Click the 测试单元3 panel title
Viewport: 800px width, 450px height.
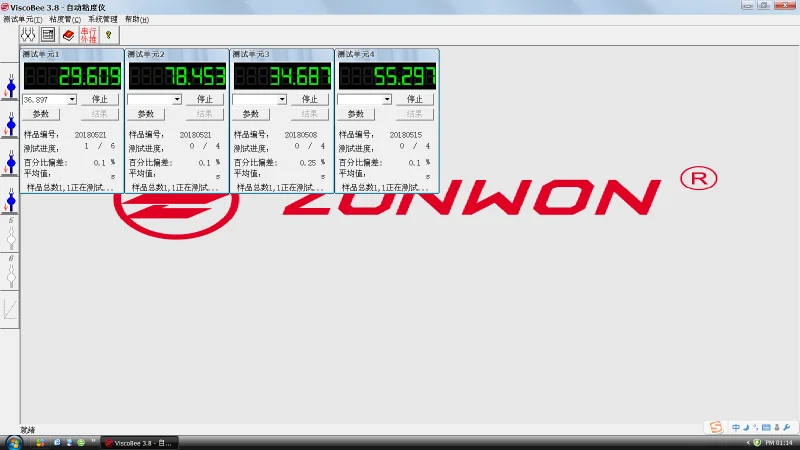pos(251,54)
